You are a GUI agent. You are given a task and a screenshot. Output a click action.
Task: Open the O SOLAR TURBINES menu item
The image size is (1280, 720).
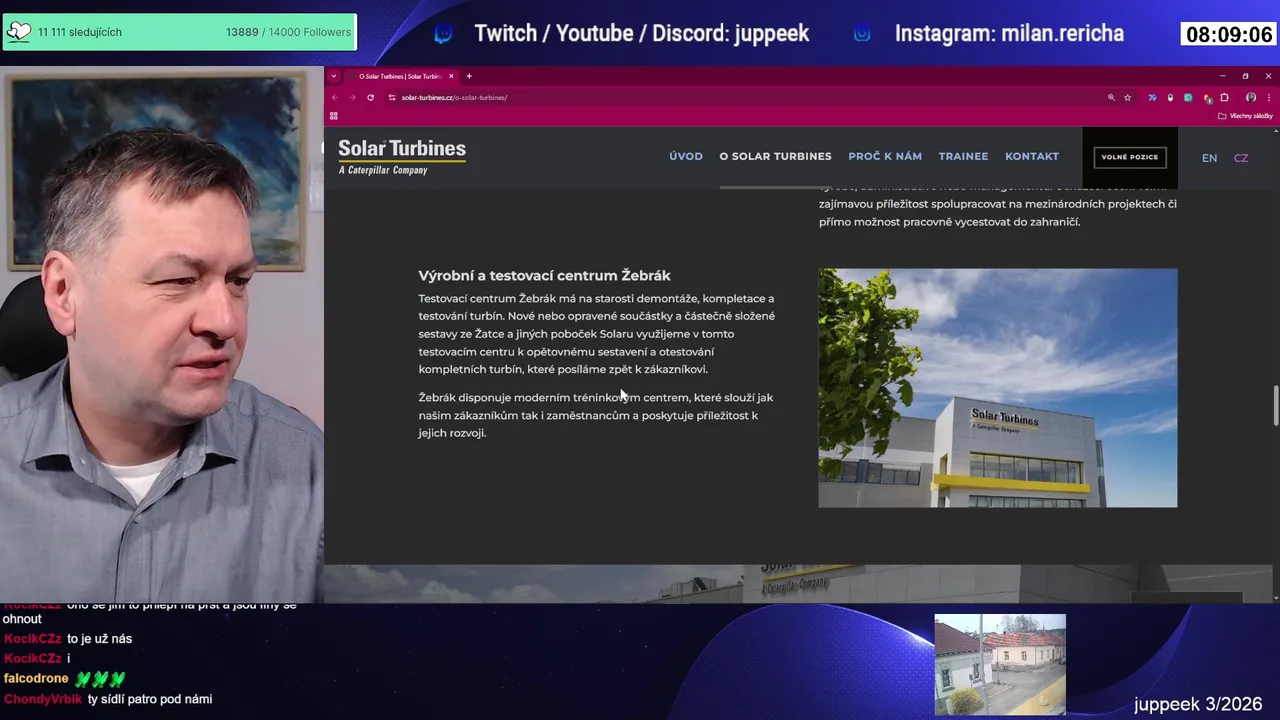(775, 157)
